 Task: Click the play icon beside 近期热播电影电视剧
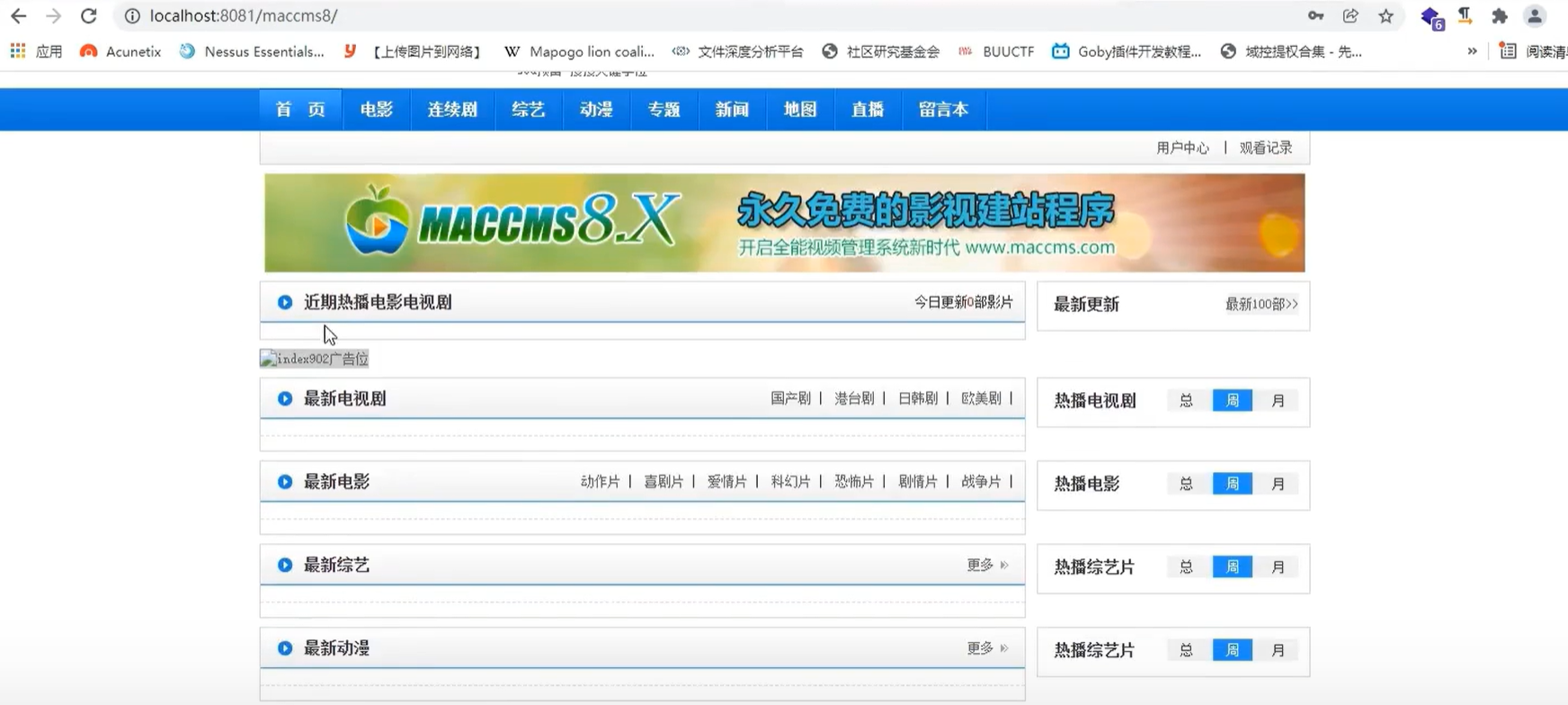point(285,302)
